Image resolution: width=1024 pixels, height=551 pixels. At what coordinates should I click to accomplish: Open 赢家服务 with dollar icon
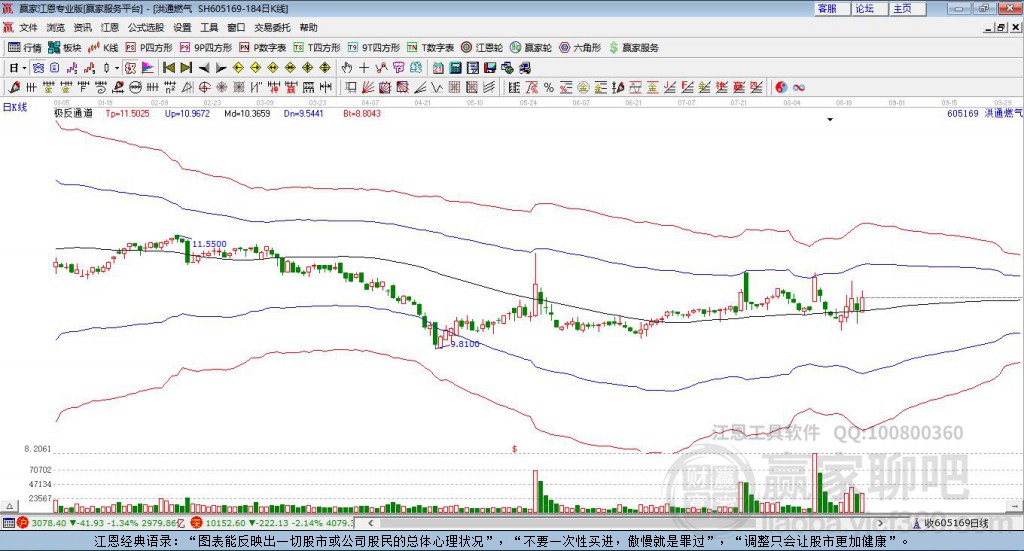coord(634,48)
